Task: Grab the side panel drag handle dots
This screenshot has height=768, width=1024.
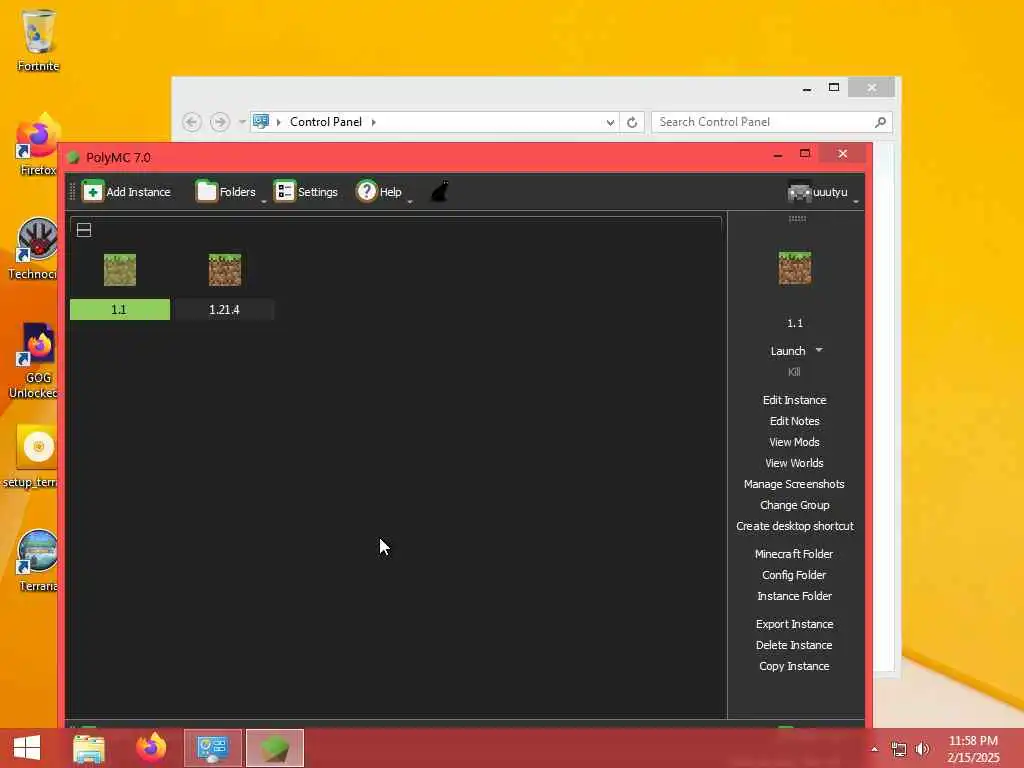Action: (797, 219)
